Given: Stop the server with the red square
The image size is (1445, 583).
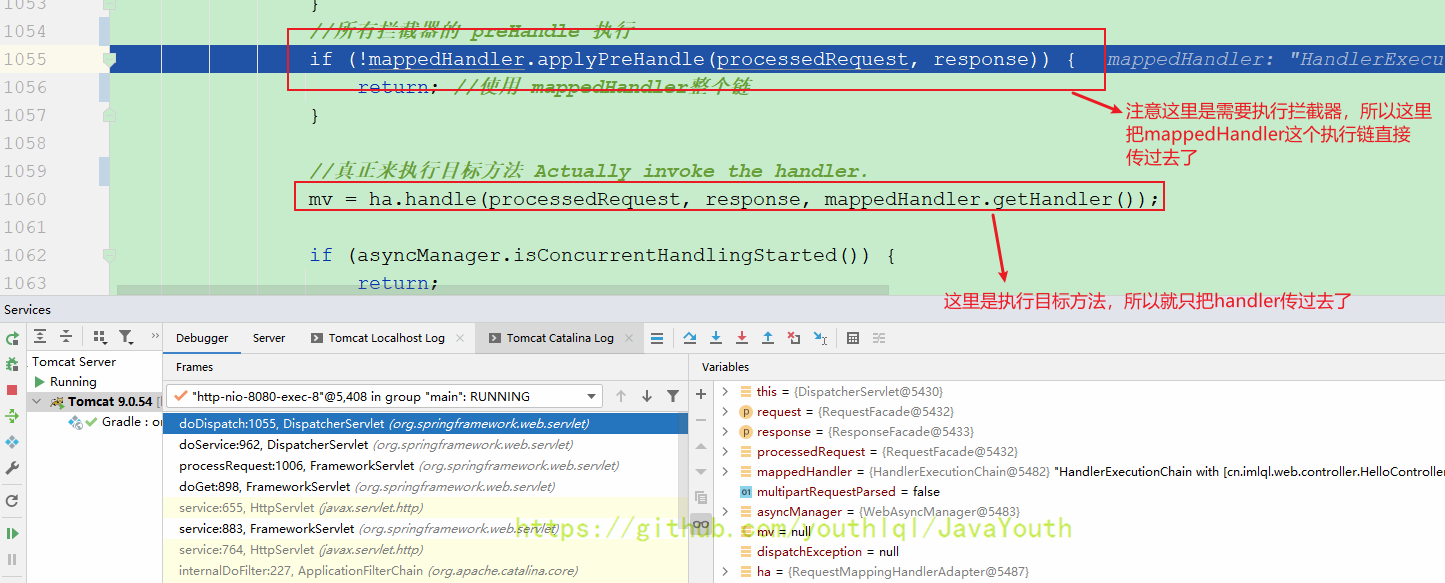Looking at the screenshot, I should [12, 390].
